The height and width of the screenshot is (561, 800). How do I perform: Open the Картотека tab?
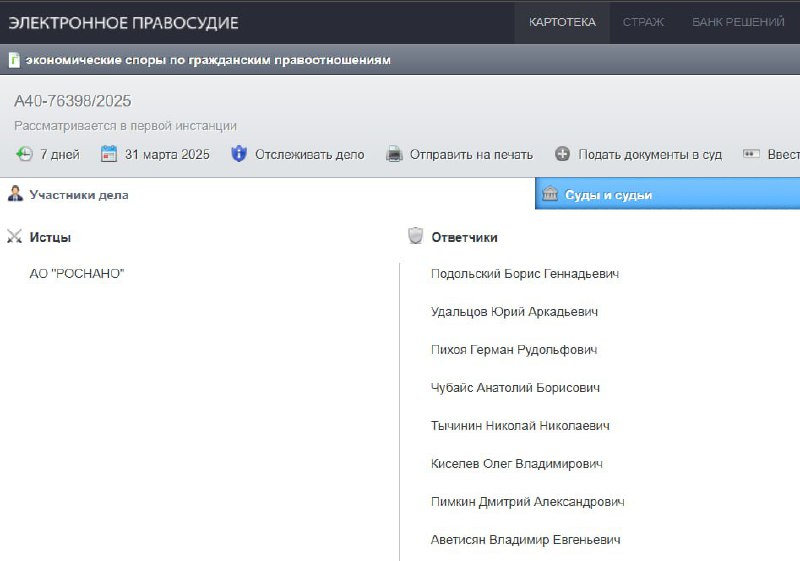coord(562,22)
